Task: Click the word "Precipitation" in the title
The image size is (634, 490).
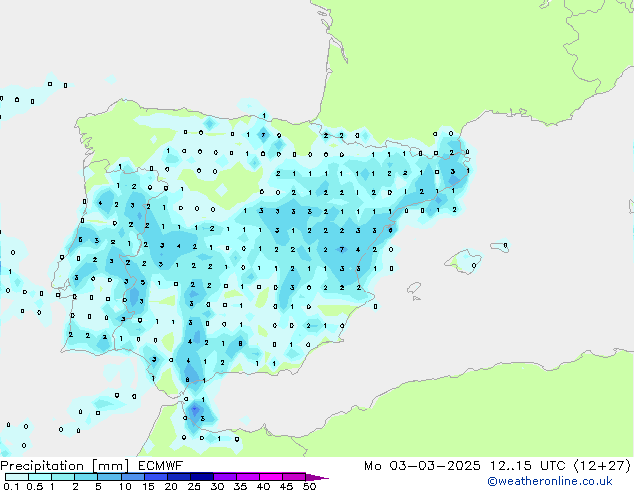Action: 42,466
